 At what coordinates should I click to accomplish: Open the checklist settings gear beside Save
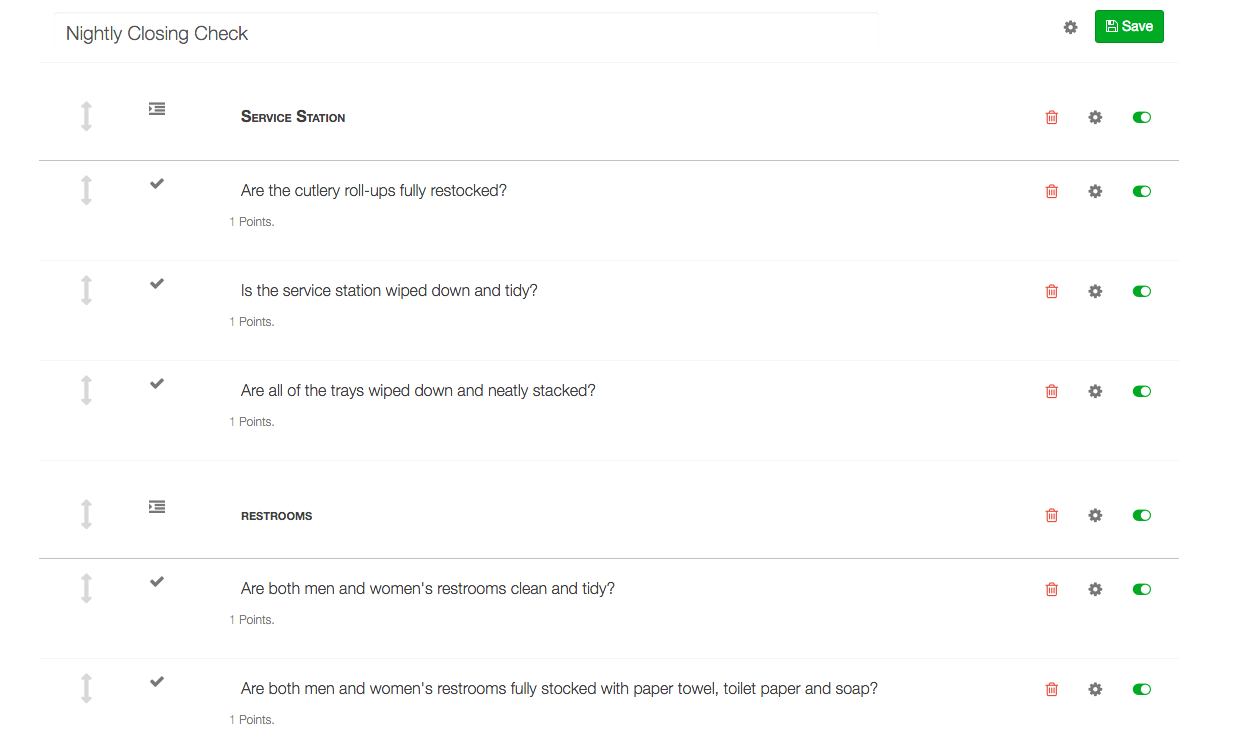click(1070, 27)
